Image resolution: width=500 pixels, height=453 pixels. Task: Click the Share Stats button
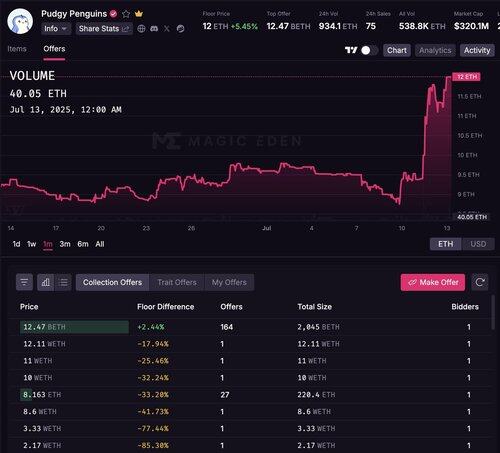104,29
